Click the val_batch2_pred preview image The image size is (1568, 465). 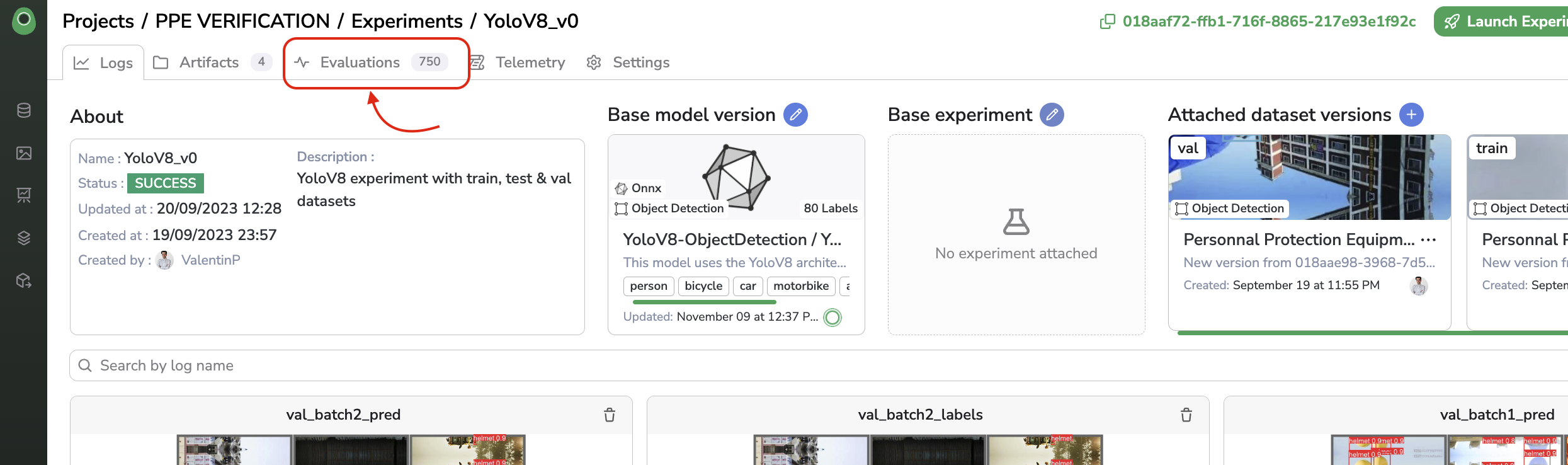point(351,450)
